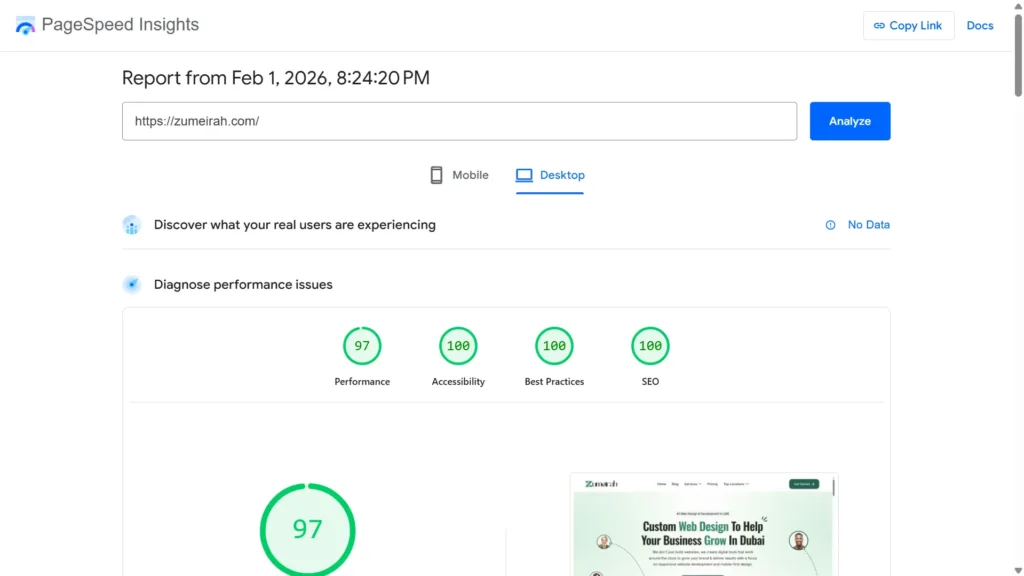The image size is (1024, 576).
Task: Click the scroll-to-top arrow above scrollbar
Action: click(1016, 8)
